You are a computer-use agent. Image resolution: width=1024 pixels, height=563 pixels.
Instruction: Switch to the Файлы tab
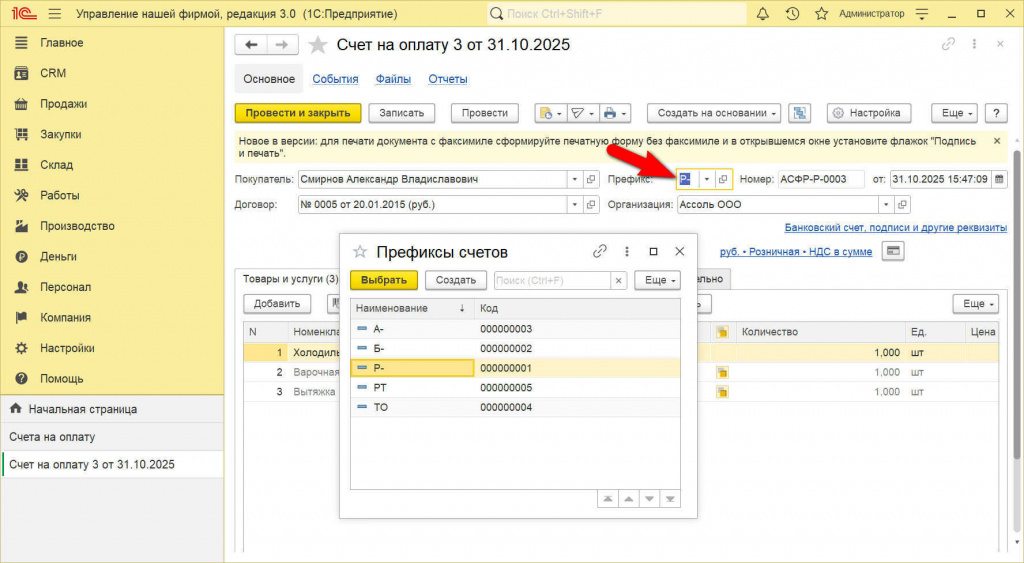(x=393, y=79)
